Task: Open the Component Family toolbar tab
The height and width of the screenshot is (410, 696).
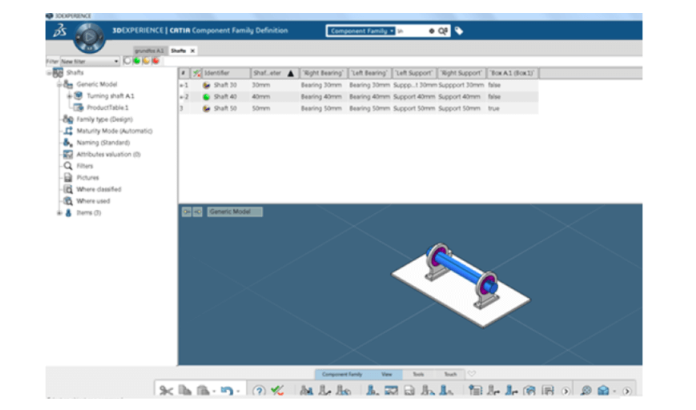Action: 342,375
